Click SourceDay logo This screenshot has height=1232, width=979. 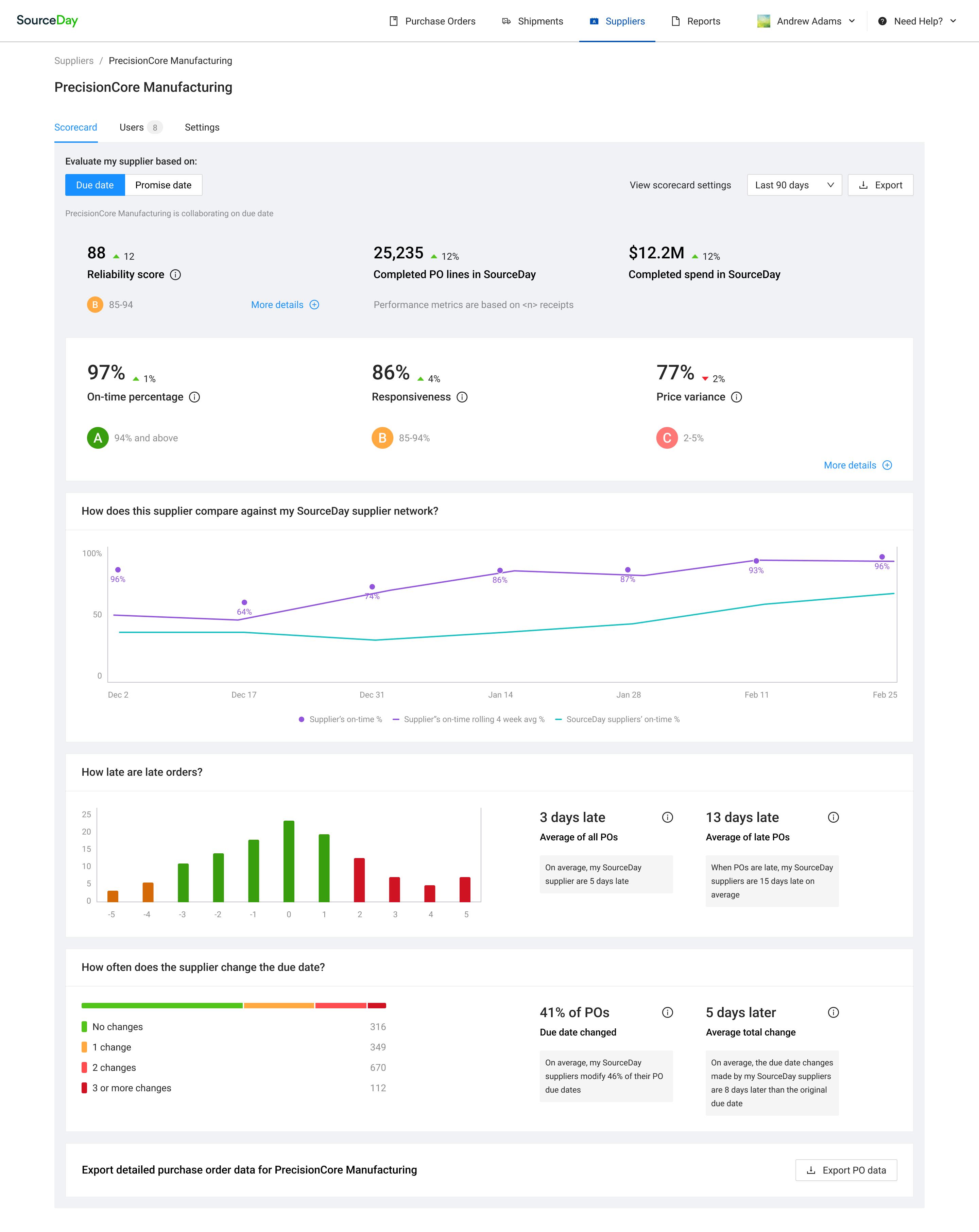point(47,21)
